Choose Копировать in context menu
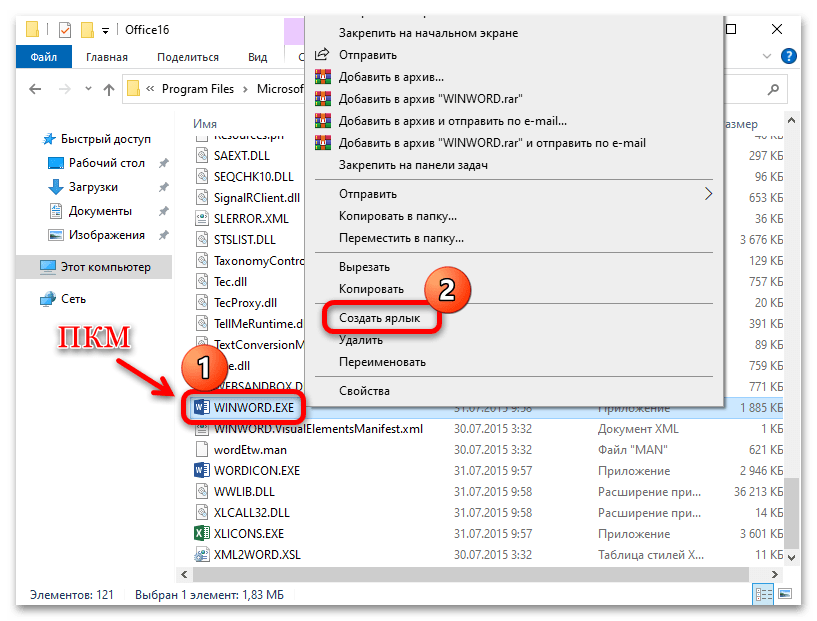This screenshot has height=621, width=817. (371, 289)
